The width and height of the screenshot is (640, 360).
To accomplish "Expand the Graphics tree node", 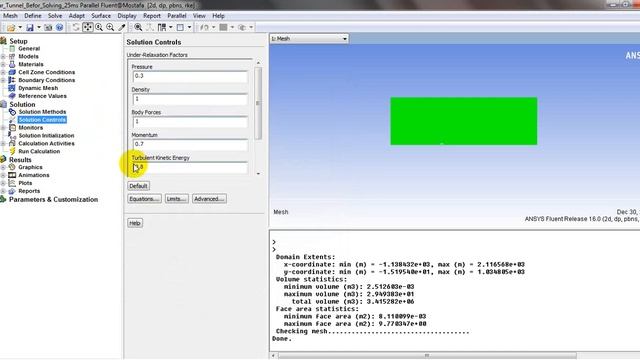I will (x=3, y=167).
